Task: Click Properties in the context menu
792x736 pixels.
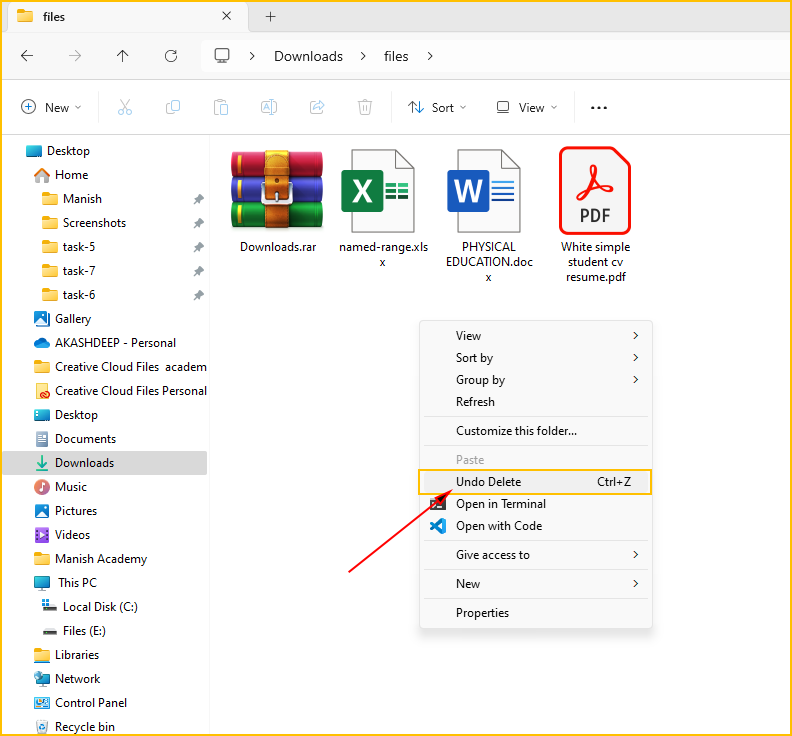Action: [x=482, y=613]
